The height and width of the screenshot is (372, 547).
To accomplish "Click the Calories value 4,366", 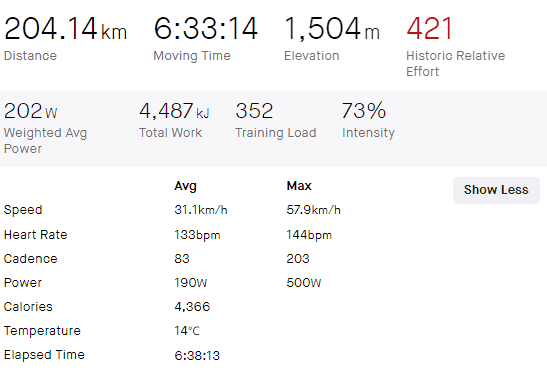I will pos(192,307).
